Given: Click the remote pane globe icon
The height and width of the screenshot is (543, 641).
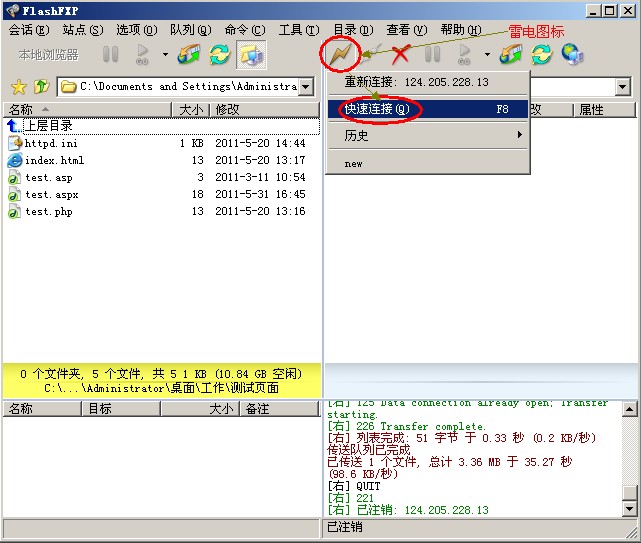Looking at the screenshot, I should point(573,54).
